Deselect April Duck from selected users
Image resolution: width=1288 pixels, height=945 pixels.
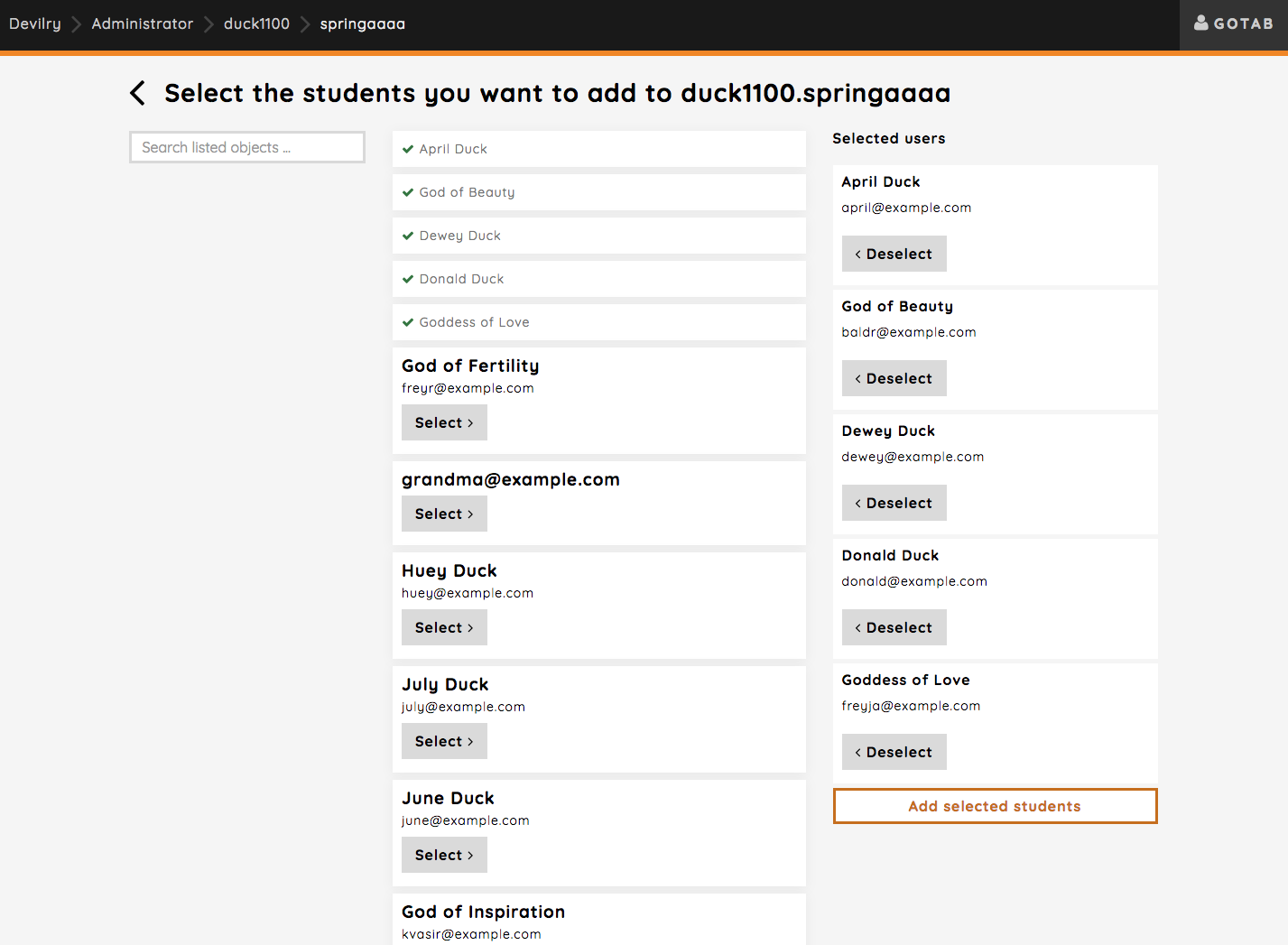point(894,254)
